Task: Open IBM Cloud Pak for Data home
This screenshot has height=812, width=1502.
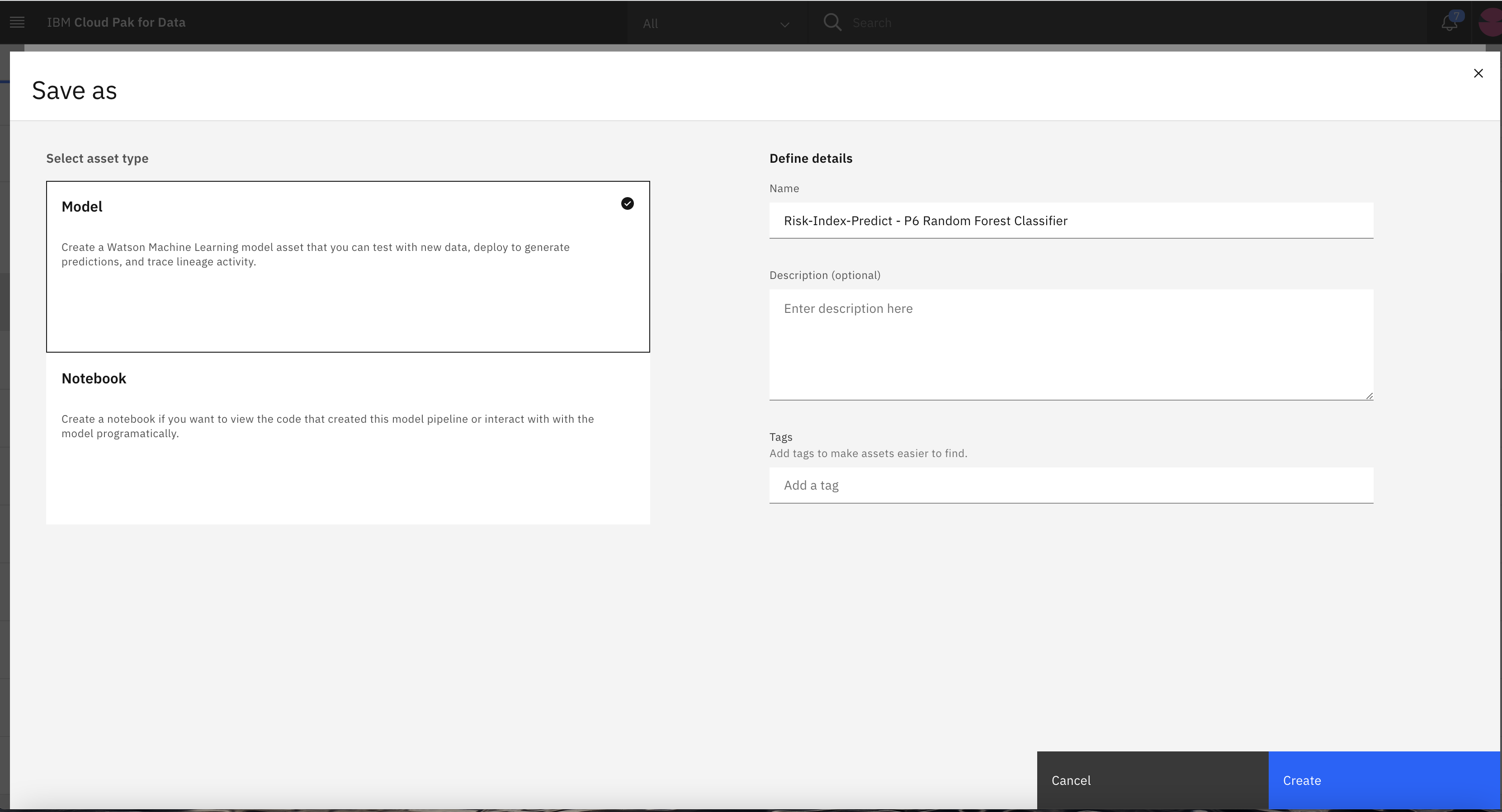Action: [x=116, y=22]
